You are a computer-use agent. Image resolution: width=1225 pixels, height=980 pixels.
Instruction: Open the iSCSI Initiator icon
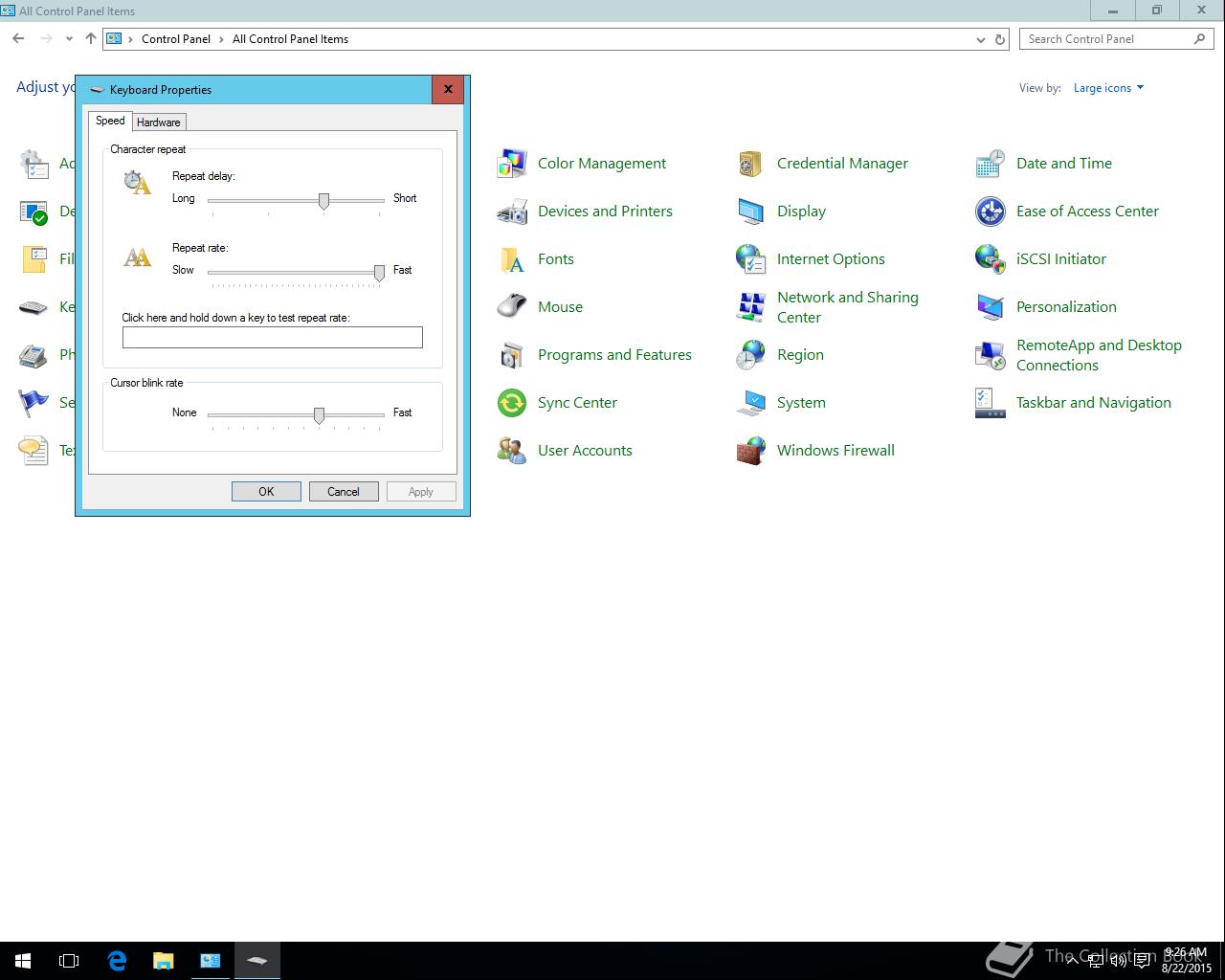pyautogui.click(x=991, y=259)
